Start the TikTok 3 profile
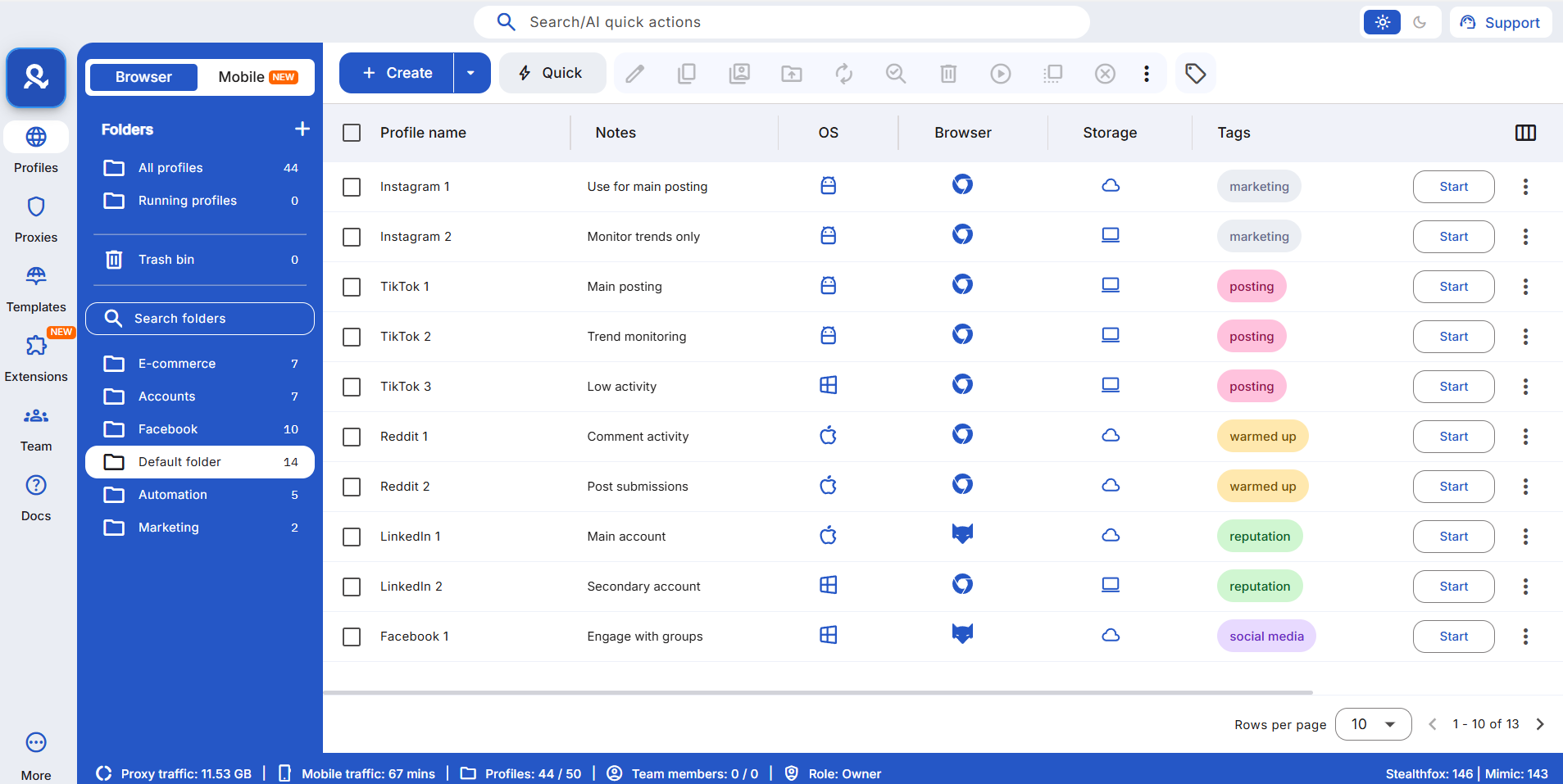The image size is (1563, 784). pyautogui.click(x=1452, y=387)
